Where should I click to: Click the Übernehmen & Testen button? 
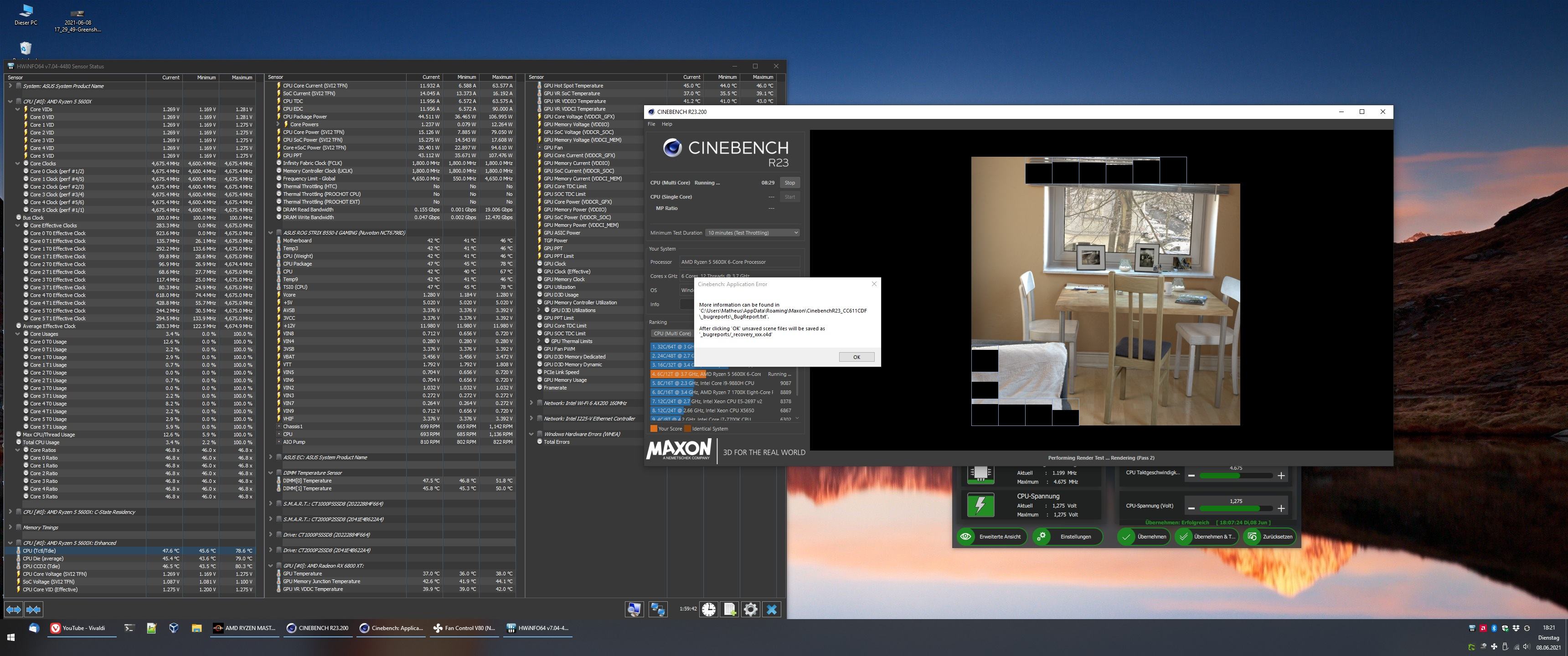[1207, 537]
